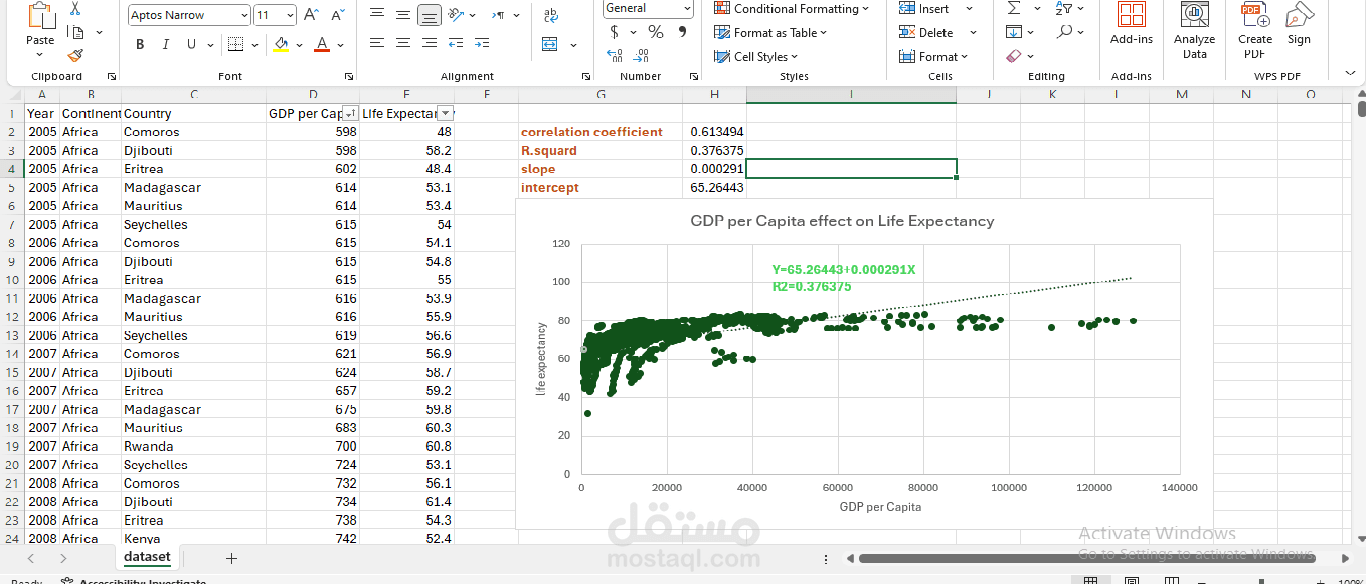This screenshot has width=1369, height=584.
Task: Select the dataset sheet tab
Action: coord(147,557)
